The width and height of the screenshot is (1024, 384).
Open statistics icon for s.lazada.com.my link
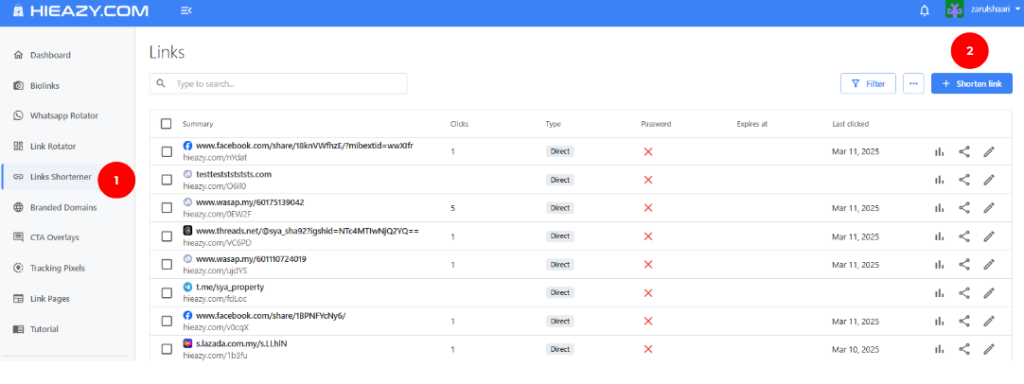point(939,349)
